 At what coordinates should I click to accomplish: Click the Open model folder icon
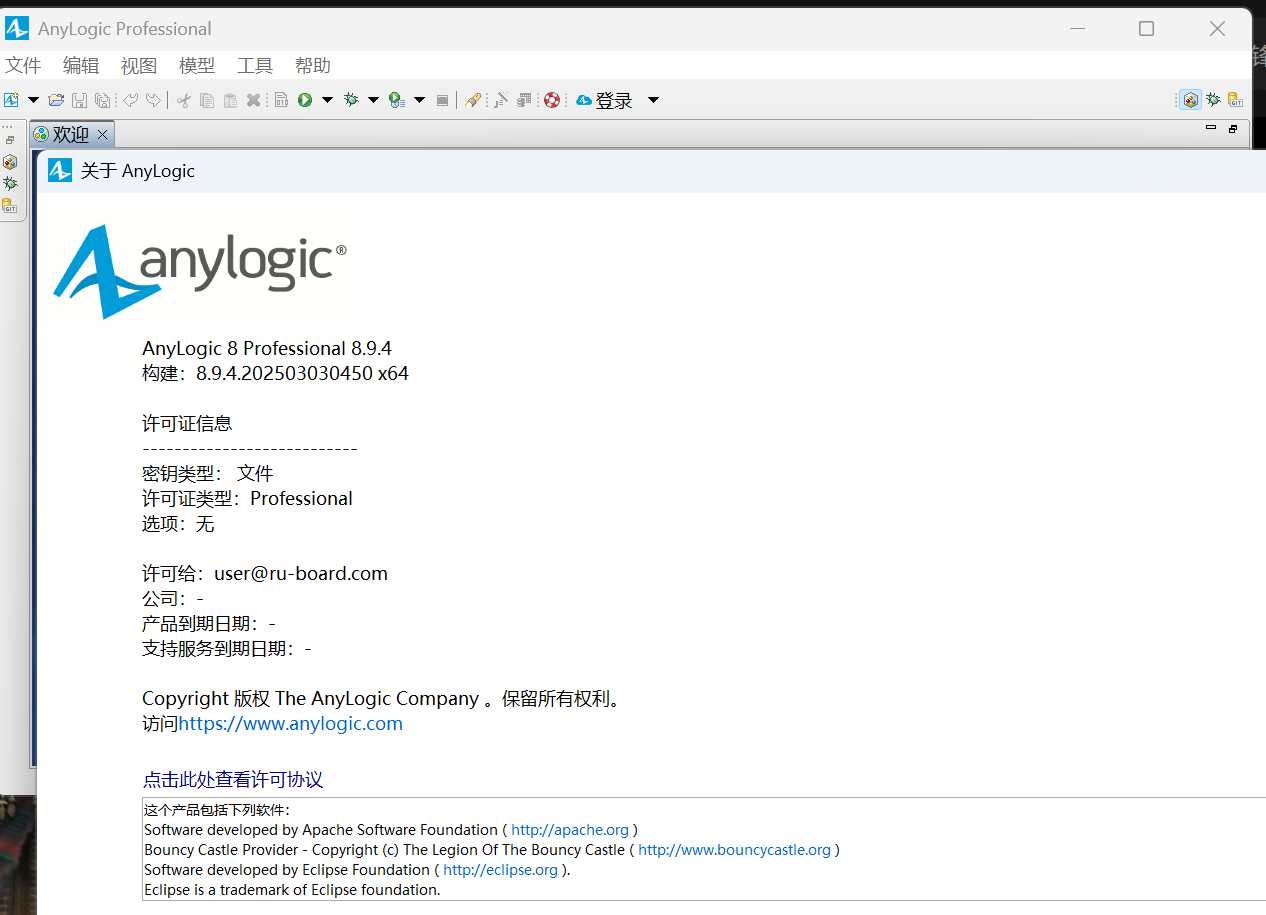click(56, 100)
